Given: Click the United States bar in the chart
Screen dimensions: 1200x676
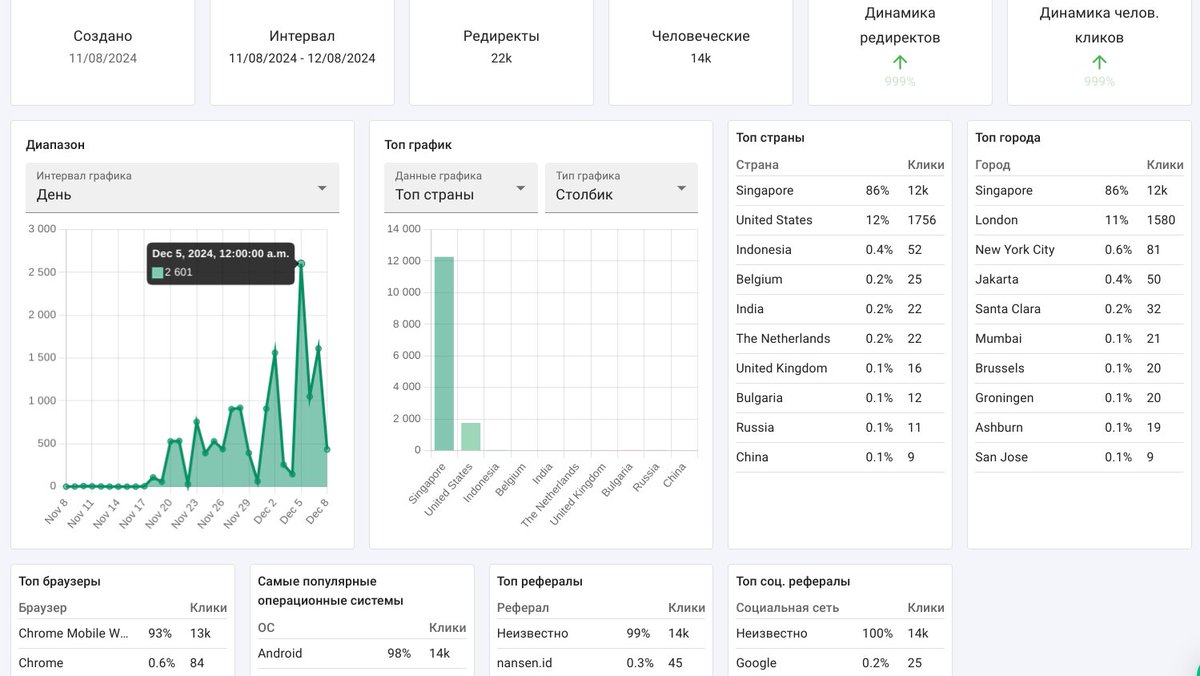Looking at the screenshot, I should click(471, 436).
